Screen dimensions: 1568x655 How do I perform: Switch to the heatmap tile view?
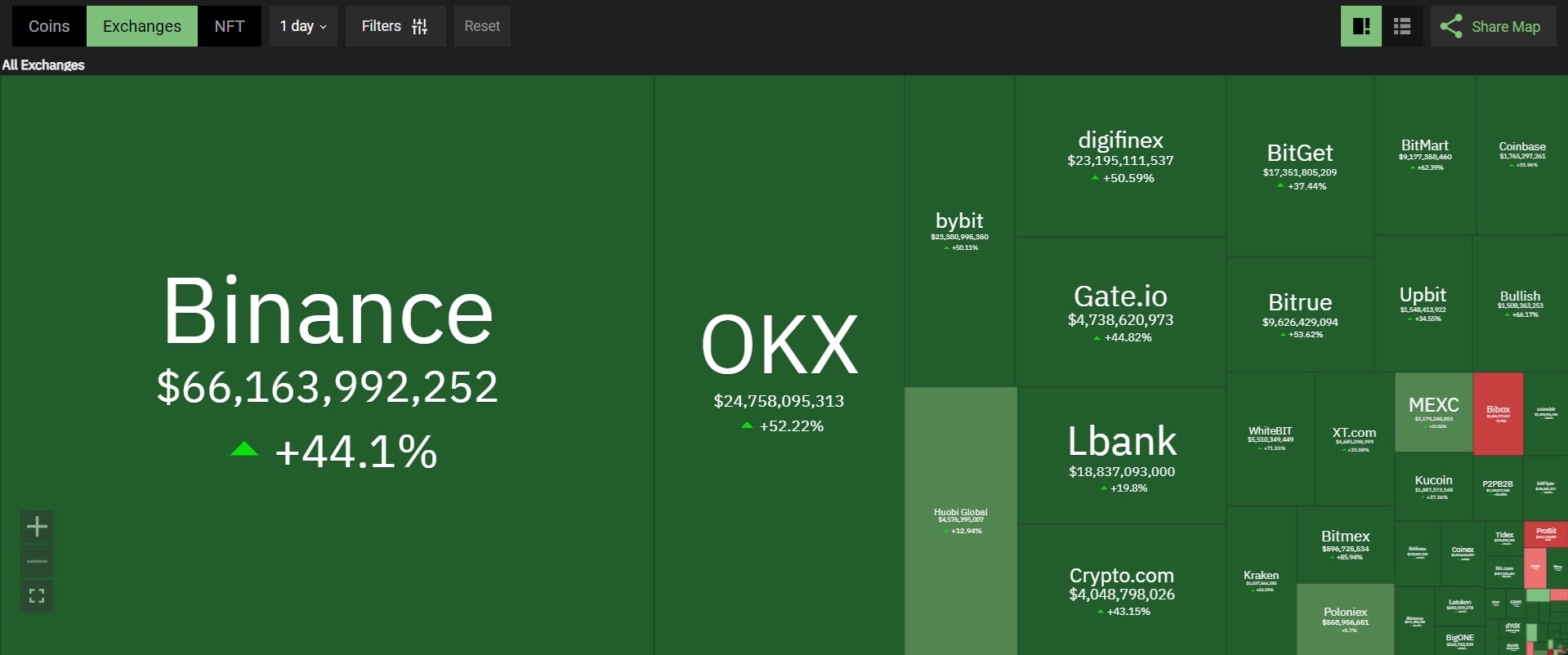tap(1361, 26)
